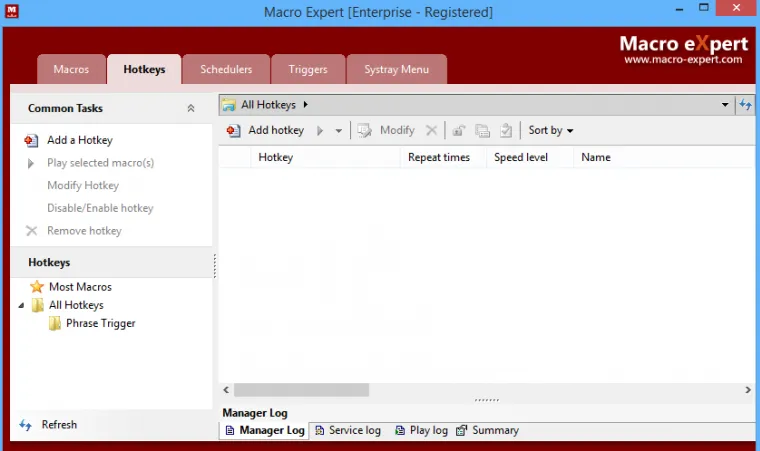
Task: Switch to the Service log tab
Action: click(348, 431)
